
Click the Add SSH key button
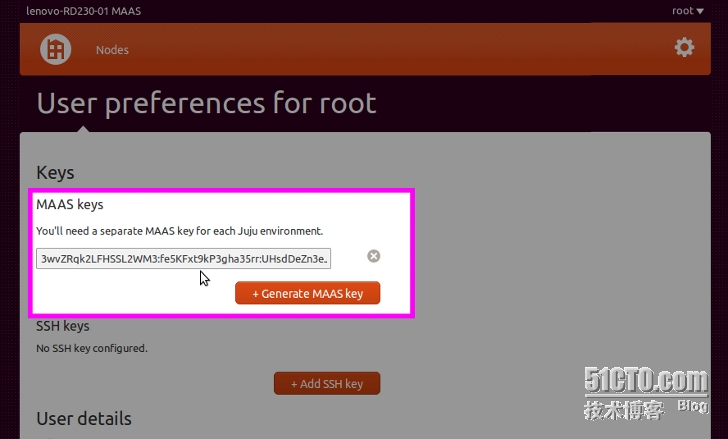click(327, 384)
